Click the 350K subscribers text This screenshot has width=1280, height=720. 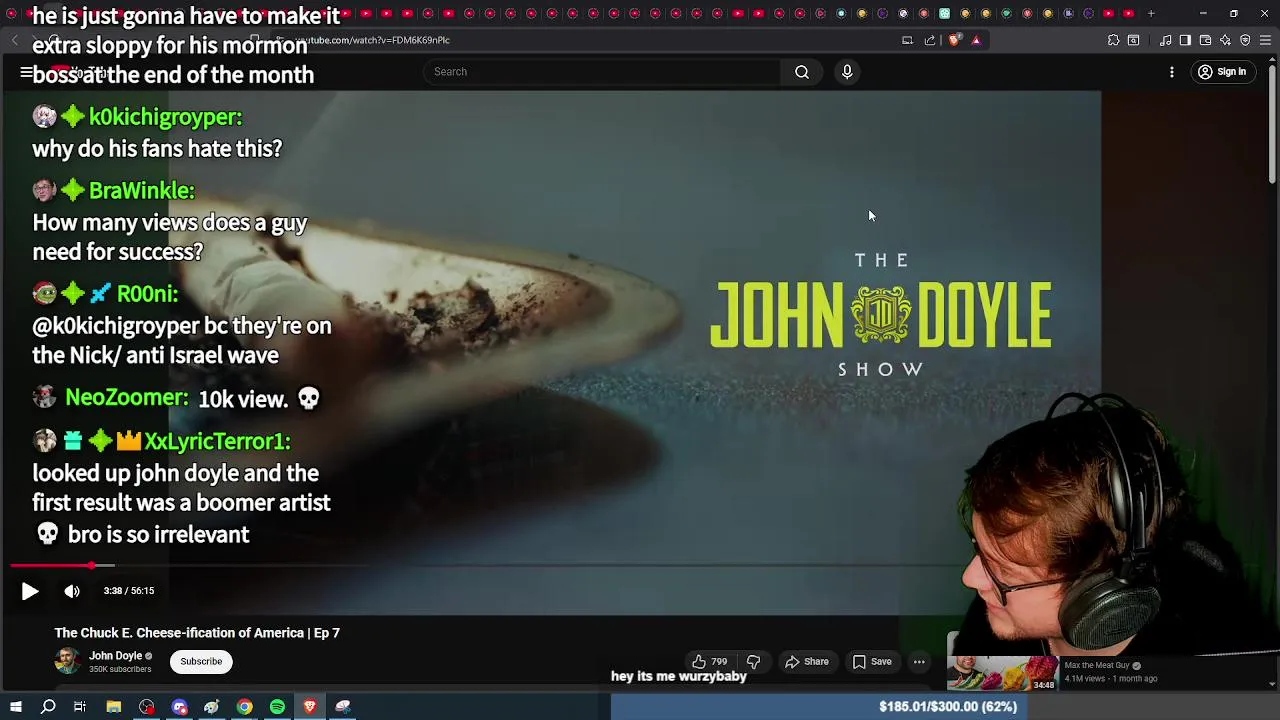tap(120, 669)
